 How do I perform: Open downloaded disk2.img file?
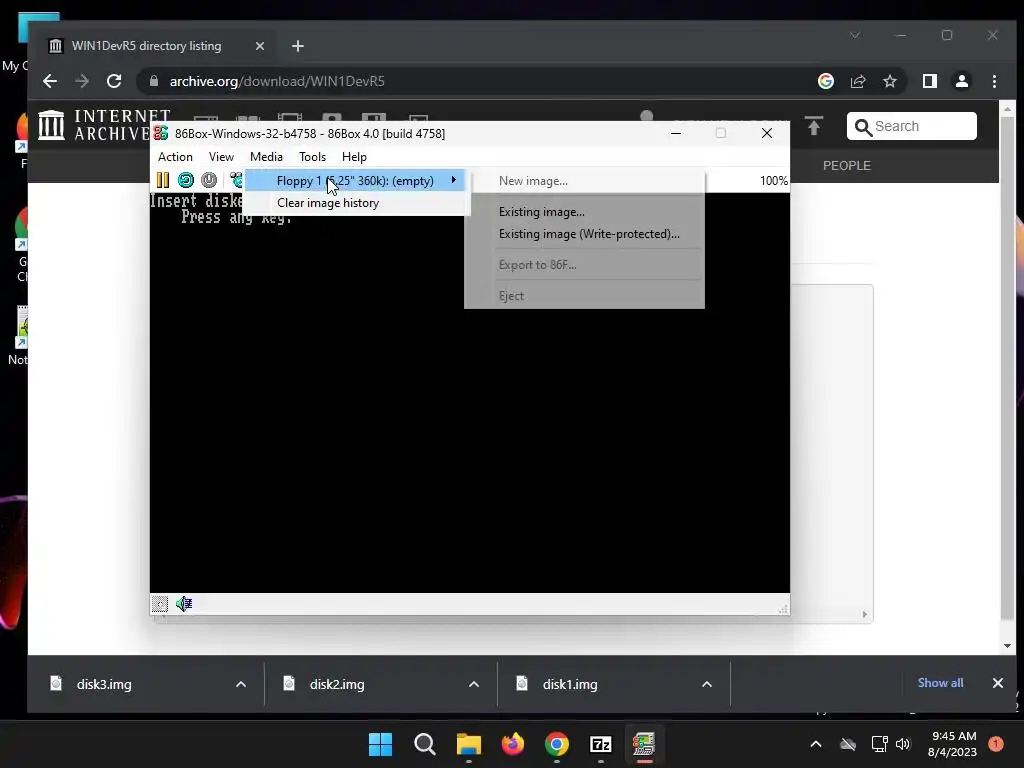[338, 684]
